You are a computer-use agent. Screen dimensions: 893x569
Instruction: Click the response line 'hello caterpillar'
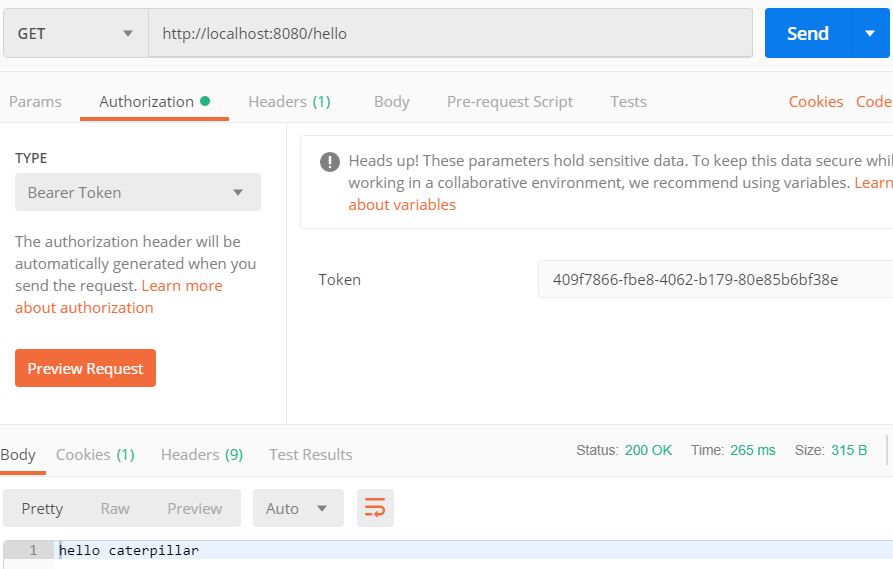pyautogui.click(x=129, y=550)
